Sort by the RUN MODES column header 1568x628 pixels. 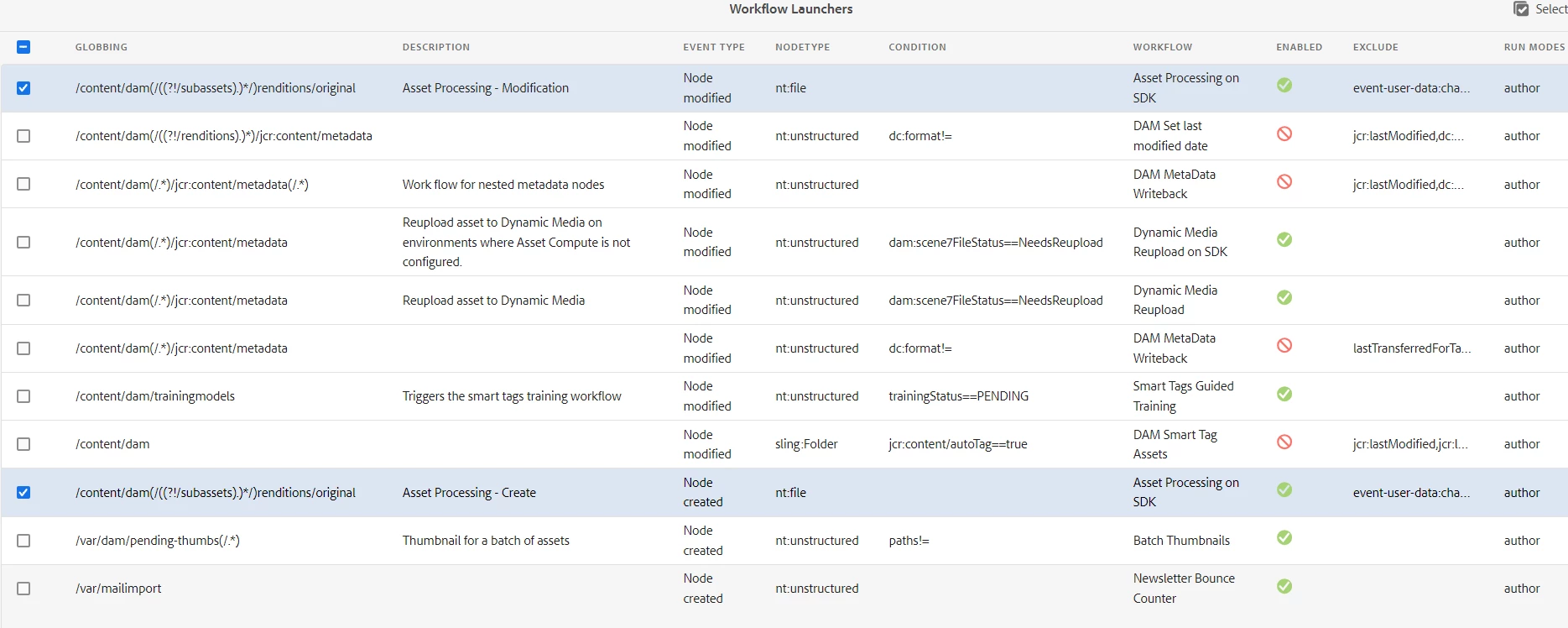(x=1534, y=47)
